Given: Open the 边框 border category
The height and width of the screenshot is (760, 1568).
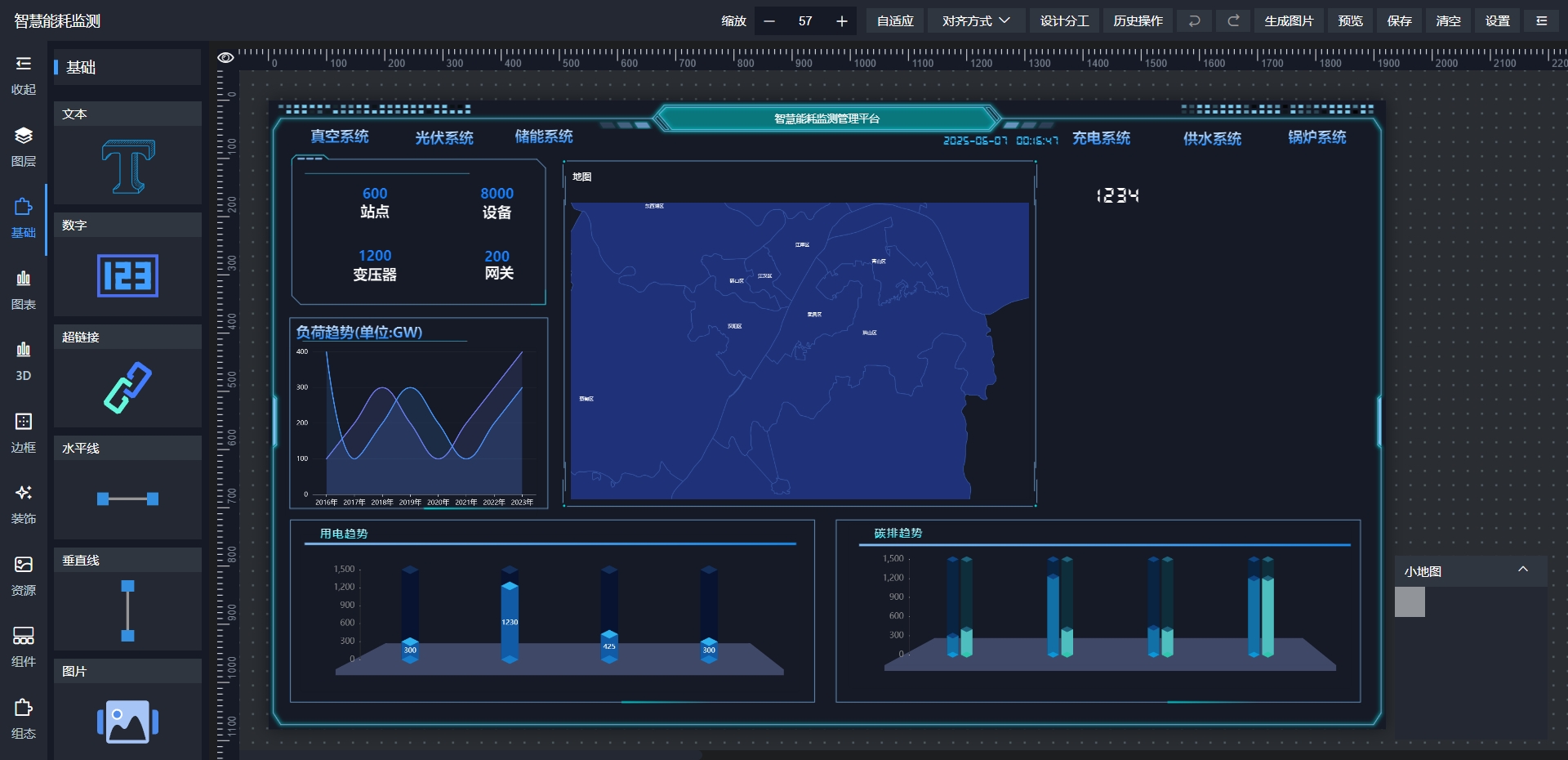Looking at the screenshot, I should (24, 432).
